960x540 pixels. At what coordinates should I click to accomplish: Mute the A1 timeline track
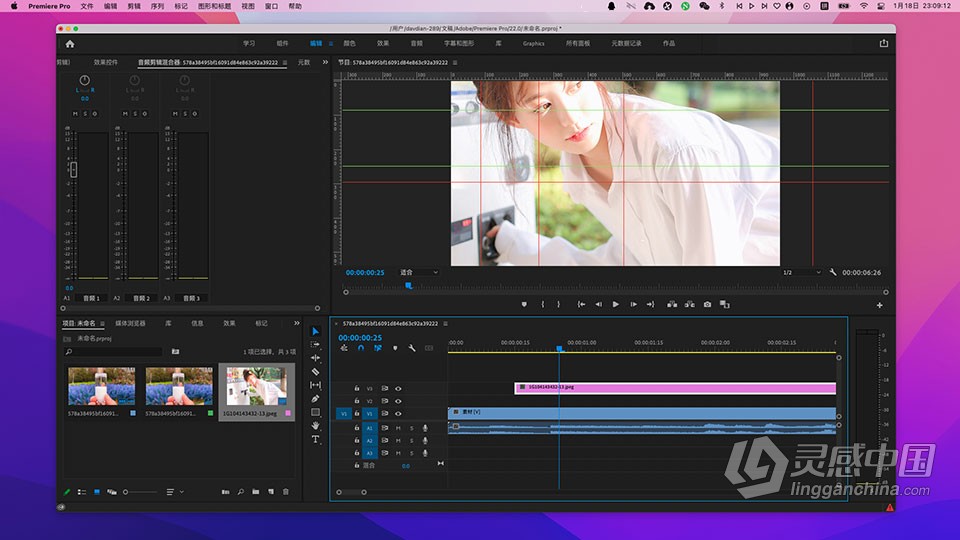(x=398, y=428)
